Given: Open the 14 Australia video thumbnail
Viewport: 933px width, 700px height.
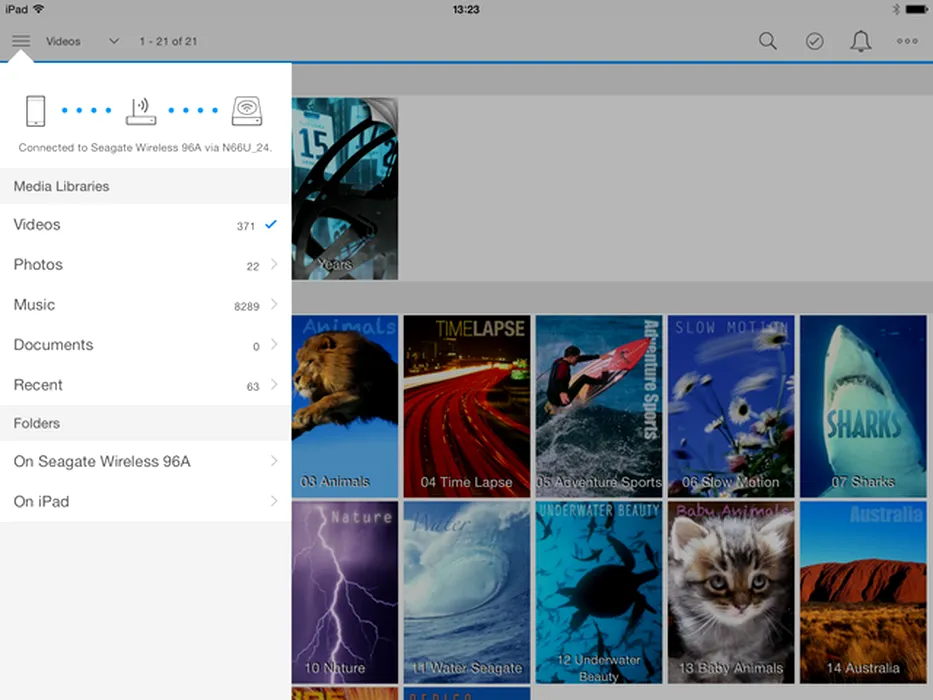Looking at the screenshot, I should 862,590.
